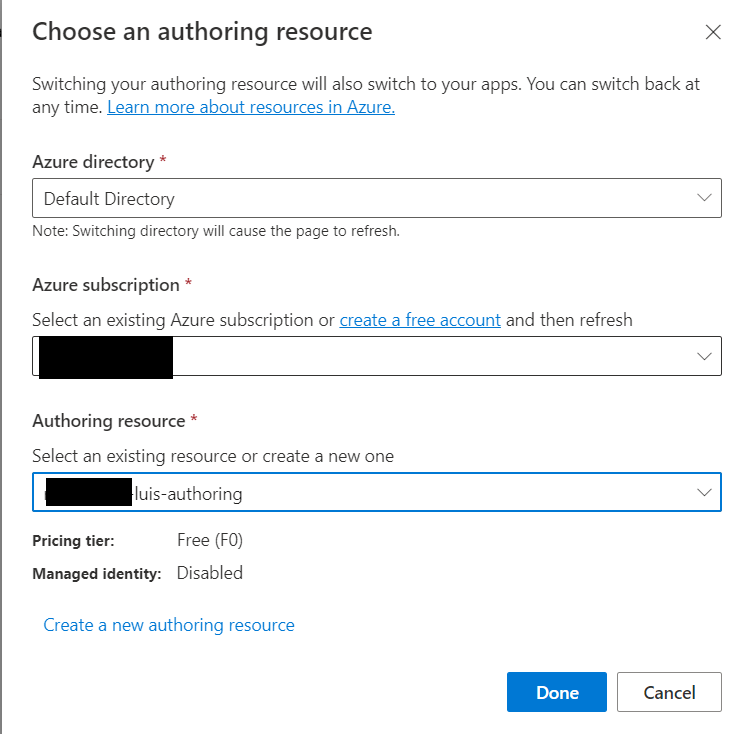Image resolution: width=747 pixels, height=734 pixels.
Task: Close the authoring resource dialog with X
Action: [713, 32]
